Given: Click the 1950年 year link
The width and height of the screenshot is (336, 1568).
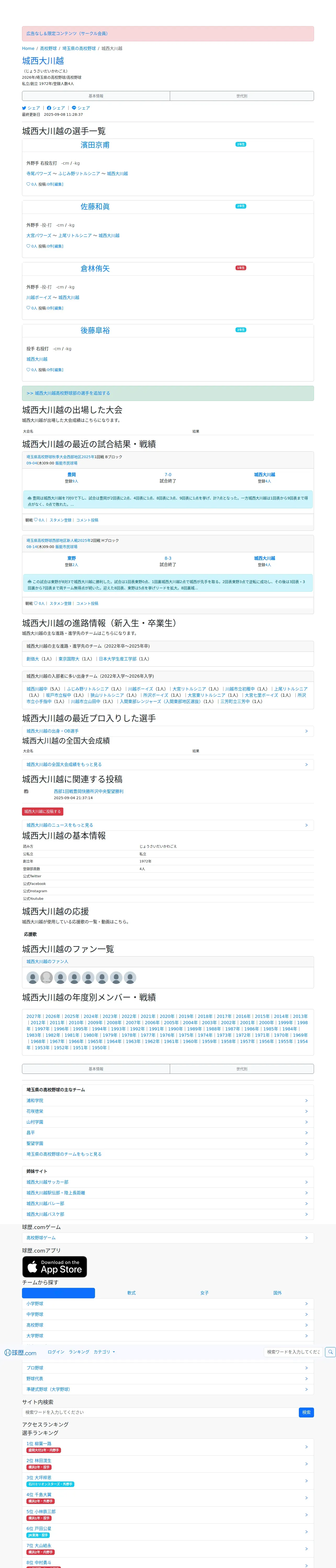Looking at the screenshot, I should [x=99, y=1048].
